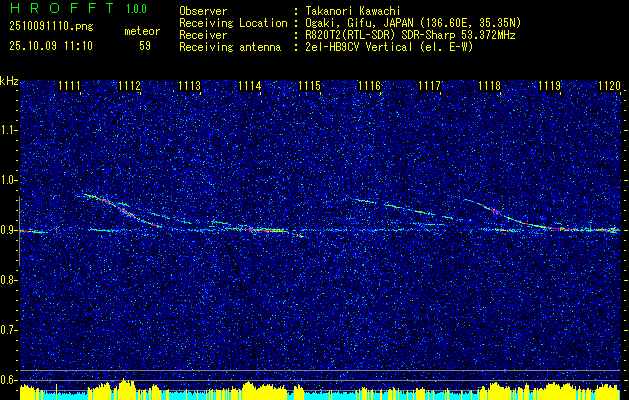This screenshot has height=400, width=629.
Task: Click time marker 1114 on the spectrogram
Action: pyautogui.click(x=250, y=85)
